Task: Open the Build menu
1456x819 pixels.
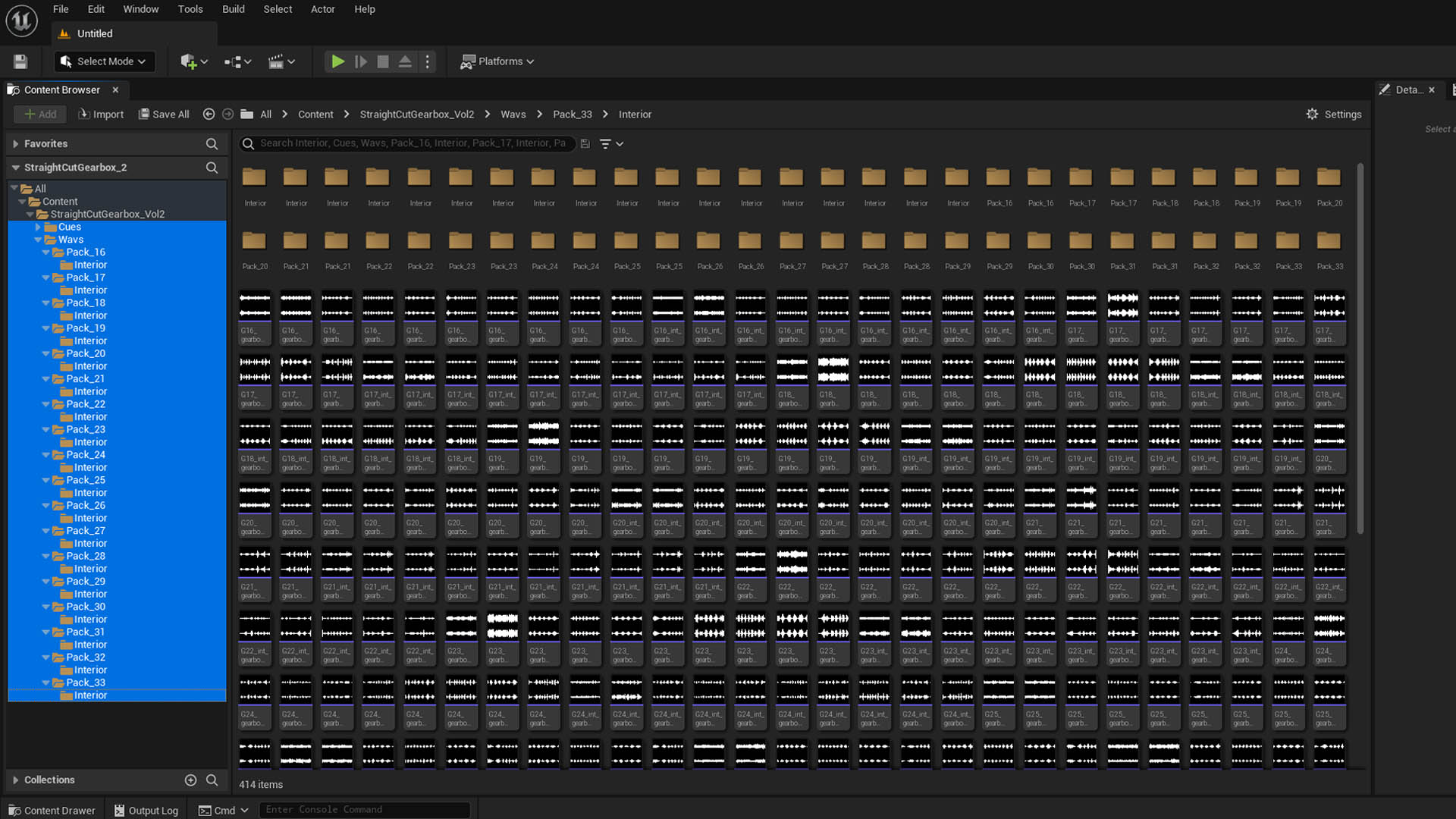Action: [x=233, y=9]
